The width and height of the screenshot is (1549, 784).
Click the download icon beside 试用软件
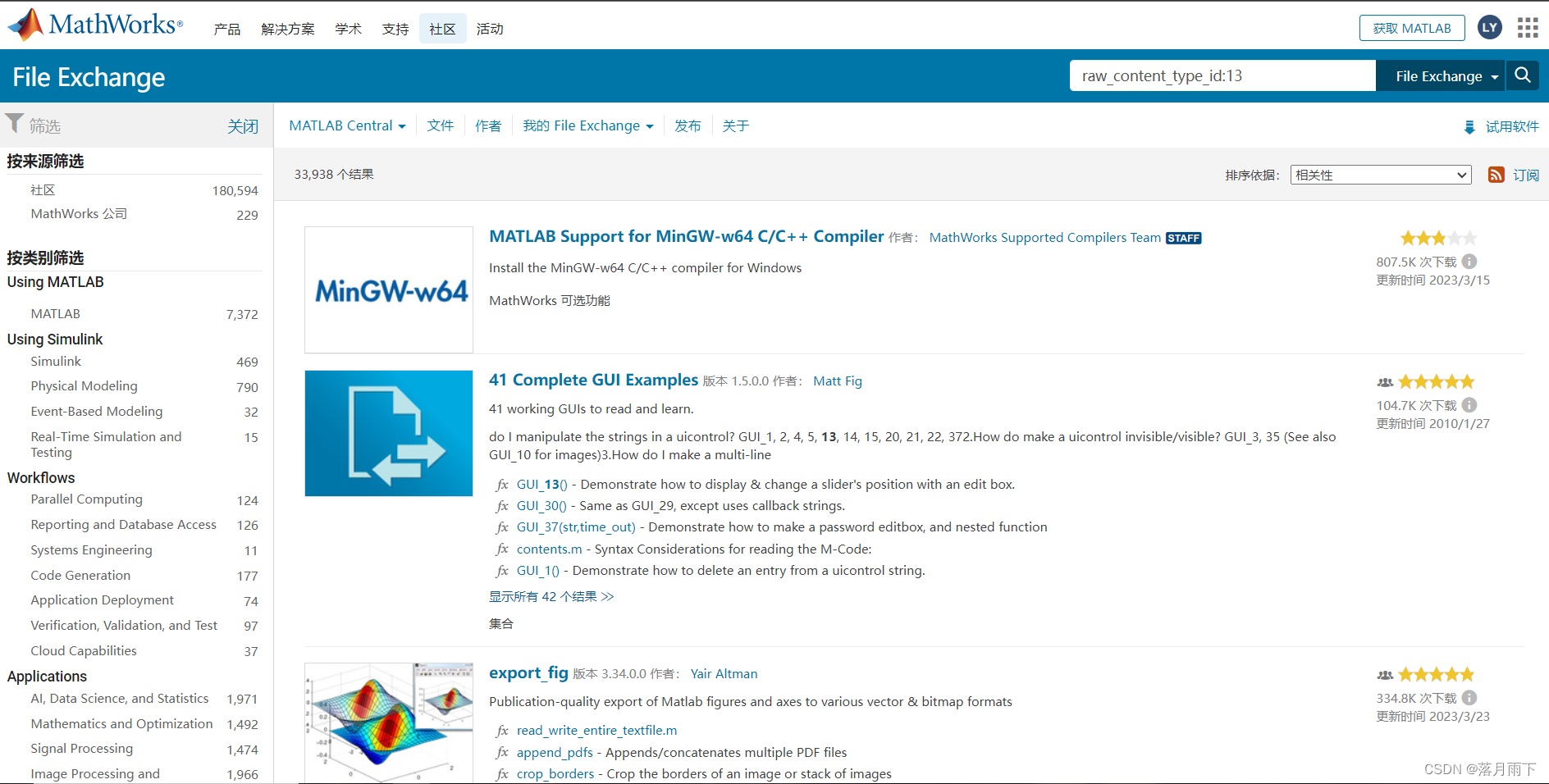click(1469, 126)
